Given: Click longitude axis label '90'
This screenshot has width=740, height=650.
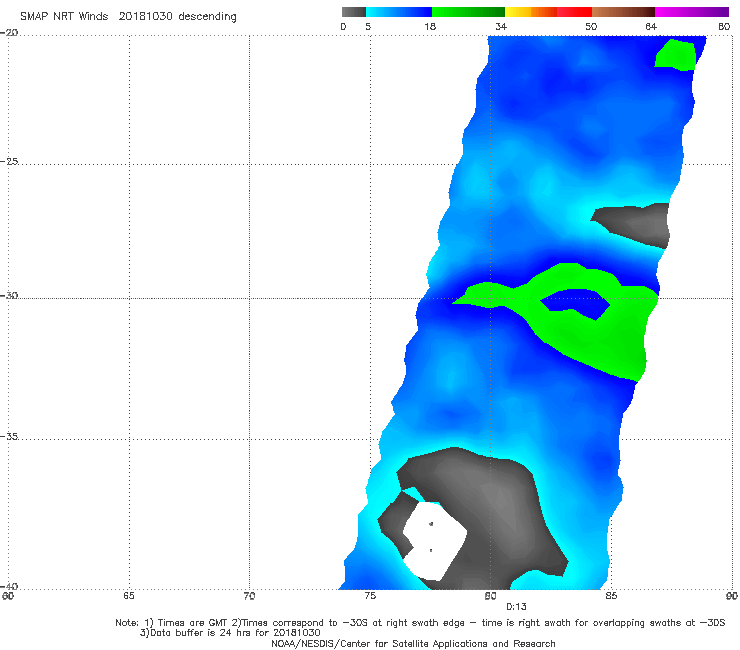Looking at the screenshot, I should tap(732, 596).
